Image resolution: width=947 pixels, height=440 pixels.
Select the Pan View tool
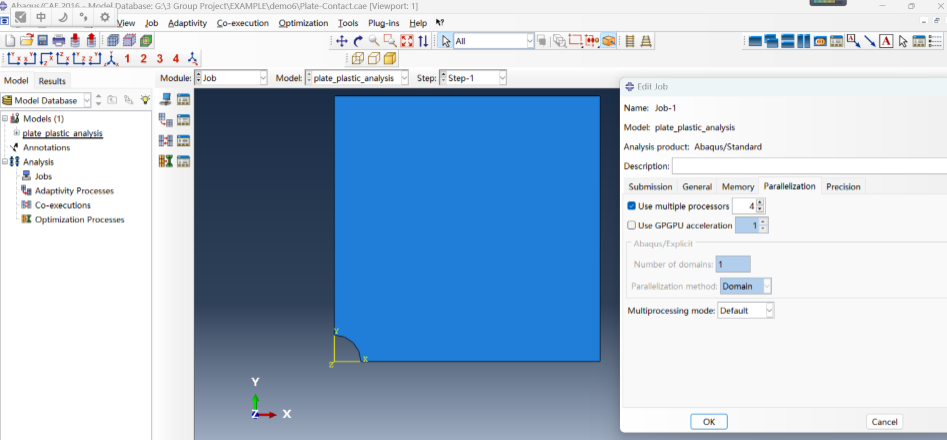click(x=342, y=41)
